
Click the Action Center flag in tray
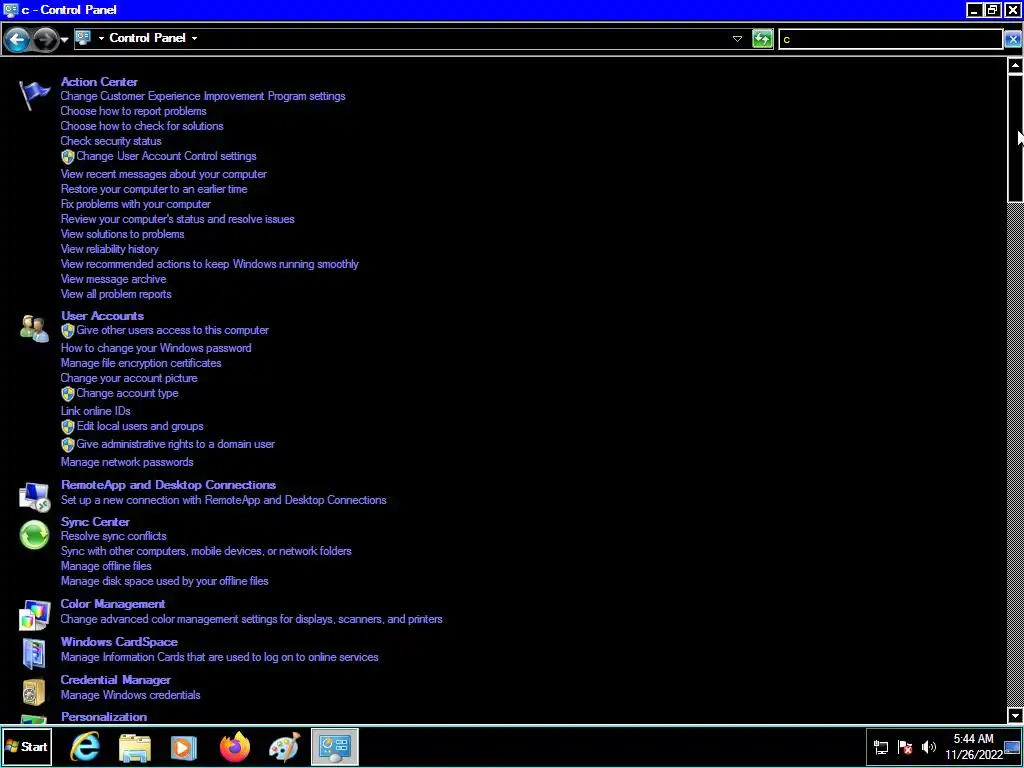pos(904,747)
